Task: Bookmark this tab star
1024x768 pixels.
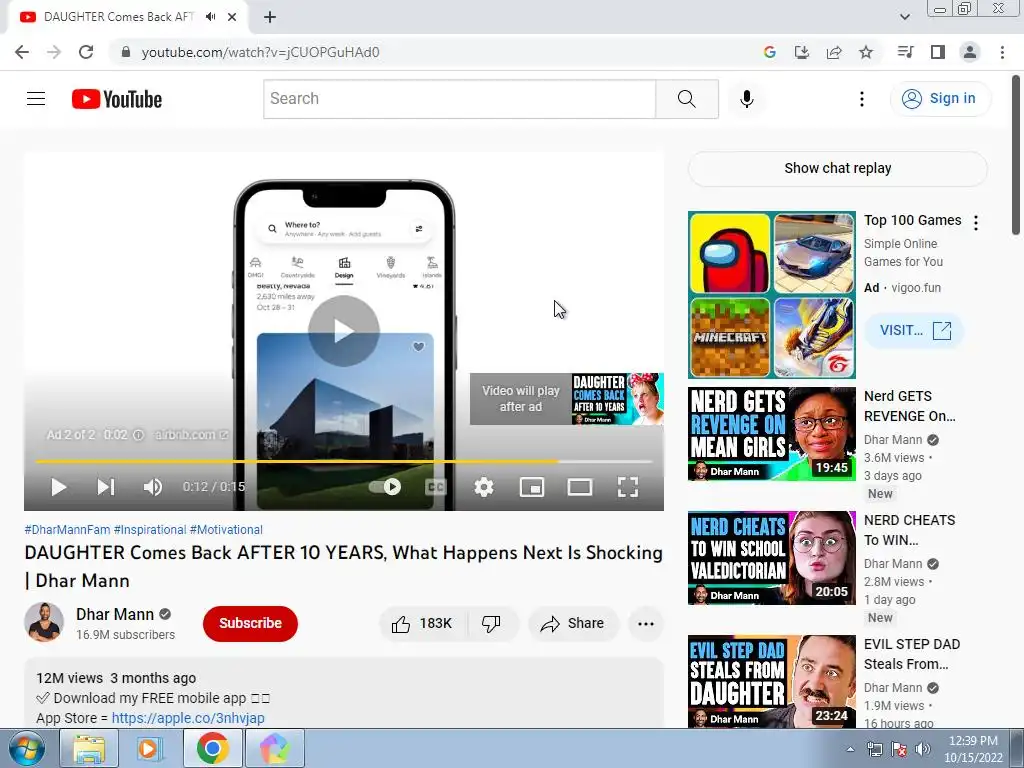Action: 866,52
